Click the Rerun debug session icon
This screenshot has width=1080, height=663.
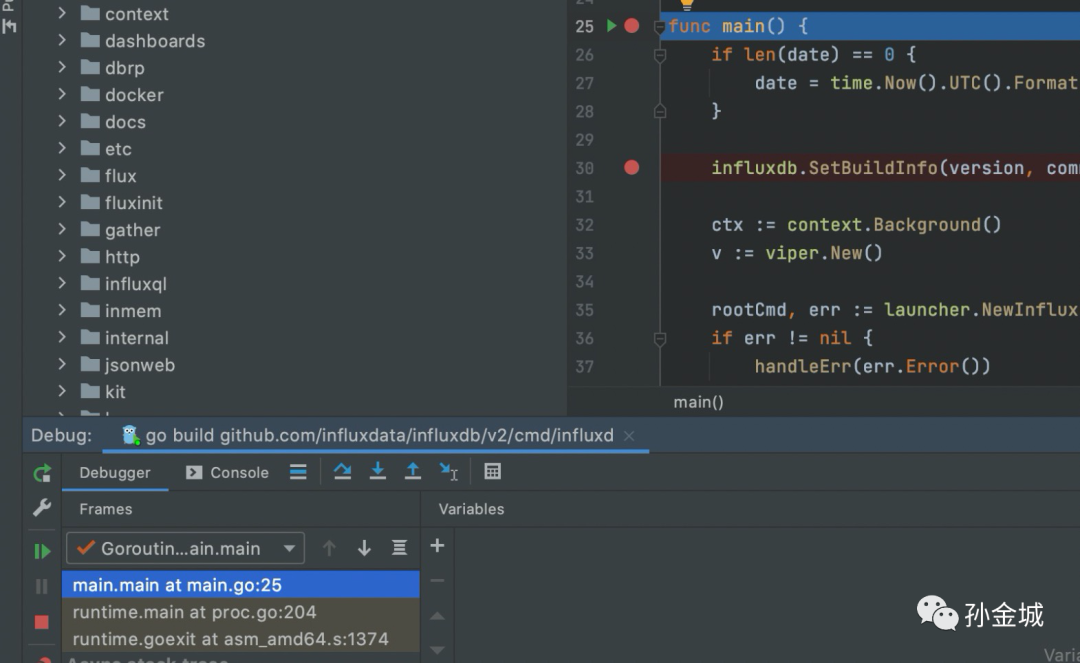click(42, 473)
